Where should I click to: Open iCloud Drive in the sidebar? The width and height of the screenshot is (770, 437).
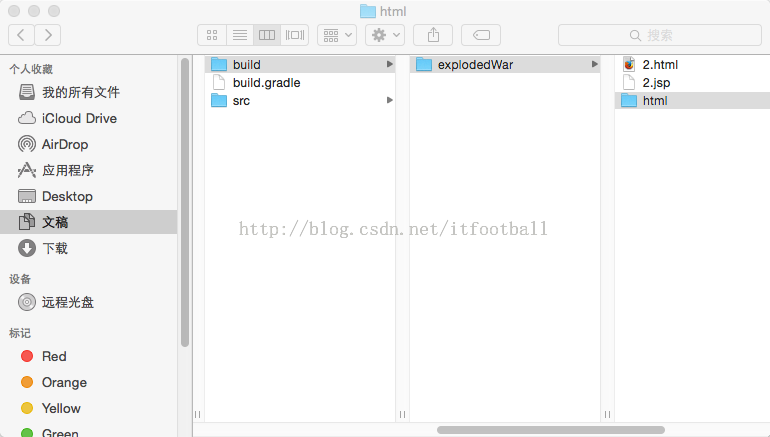88,118
